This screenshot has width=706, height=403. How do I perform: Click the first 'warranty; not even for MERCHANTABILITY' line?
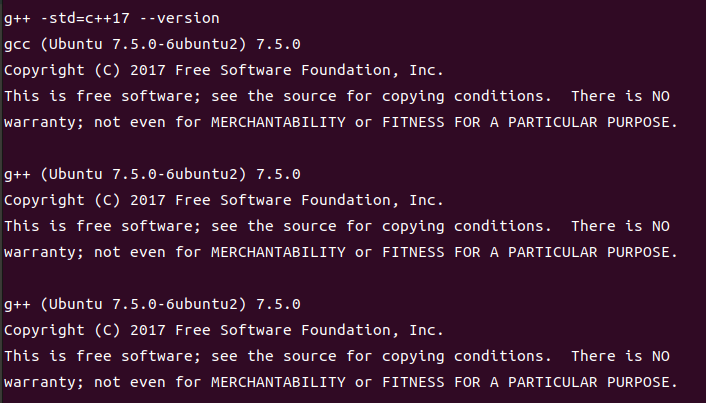341,122
